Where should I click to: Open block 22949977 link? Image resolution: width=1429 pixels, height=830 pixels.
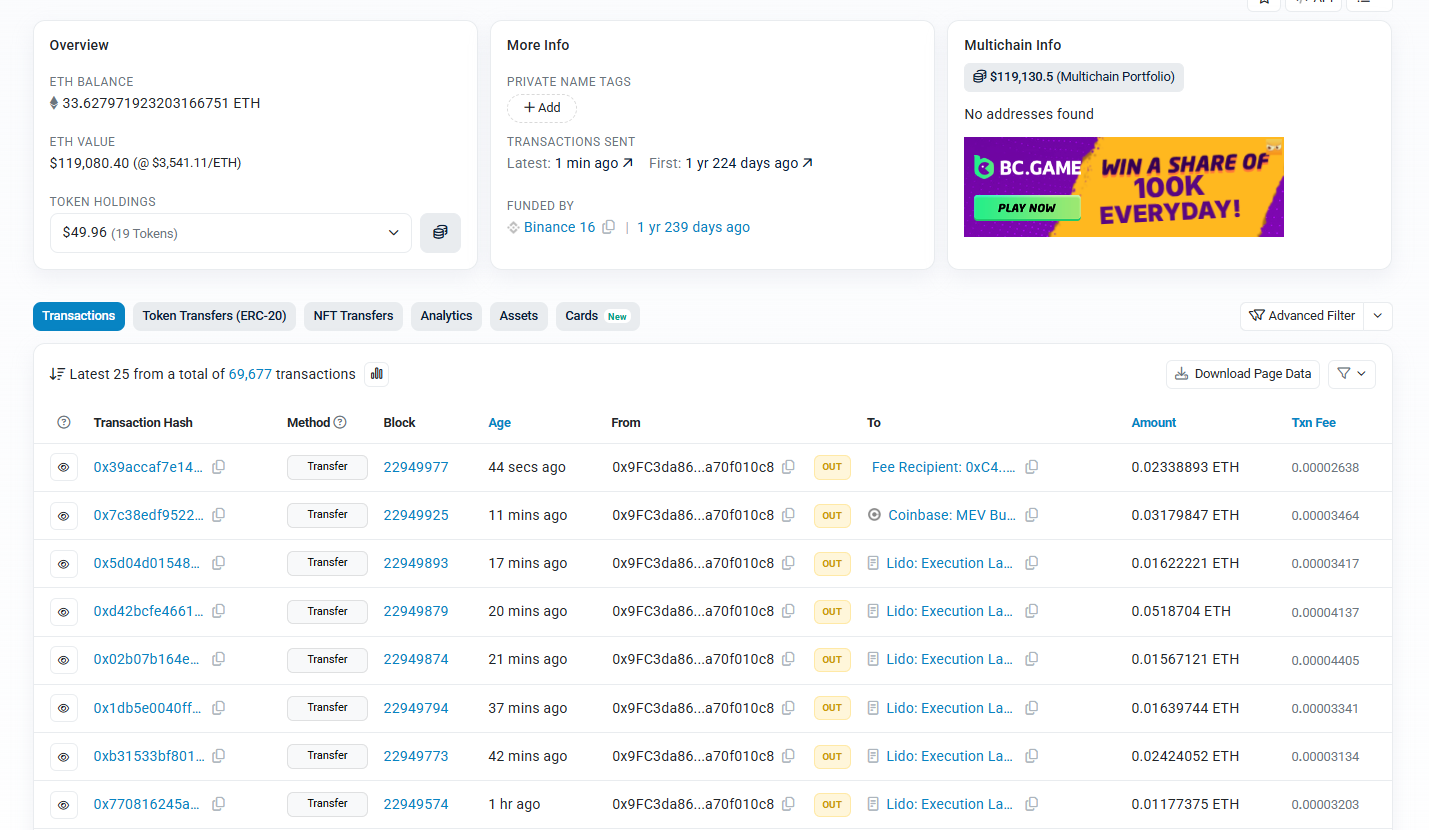pos(416,467)
